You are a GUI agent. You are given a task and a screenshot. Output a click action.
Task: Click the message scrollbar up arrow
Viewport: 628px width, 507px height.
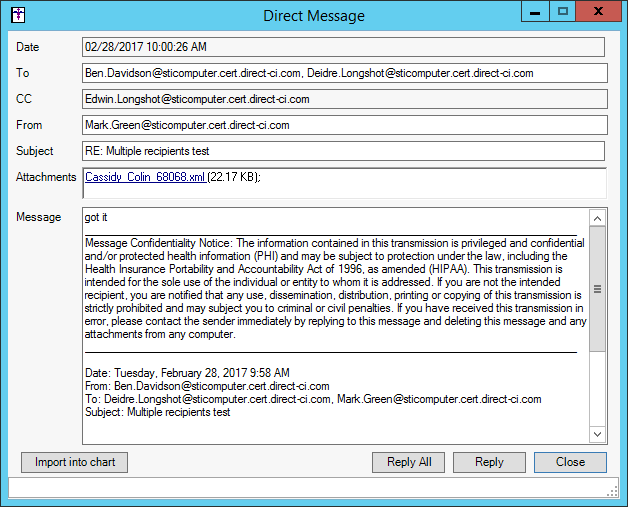point(597,218)
